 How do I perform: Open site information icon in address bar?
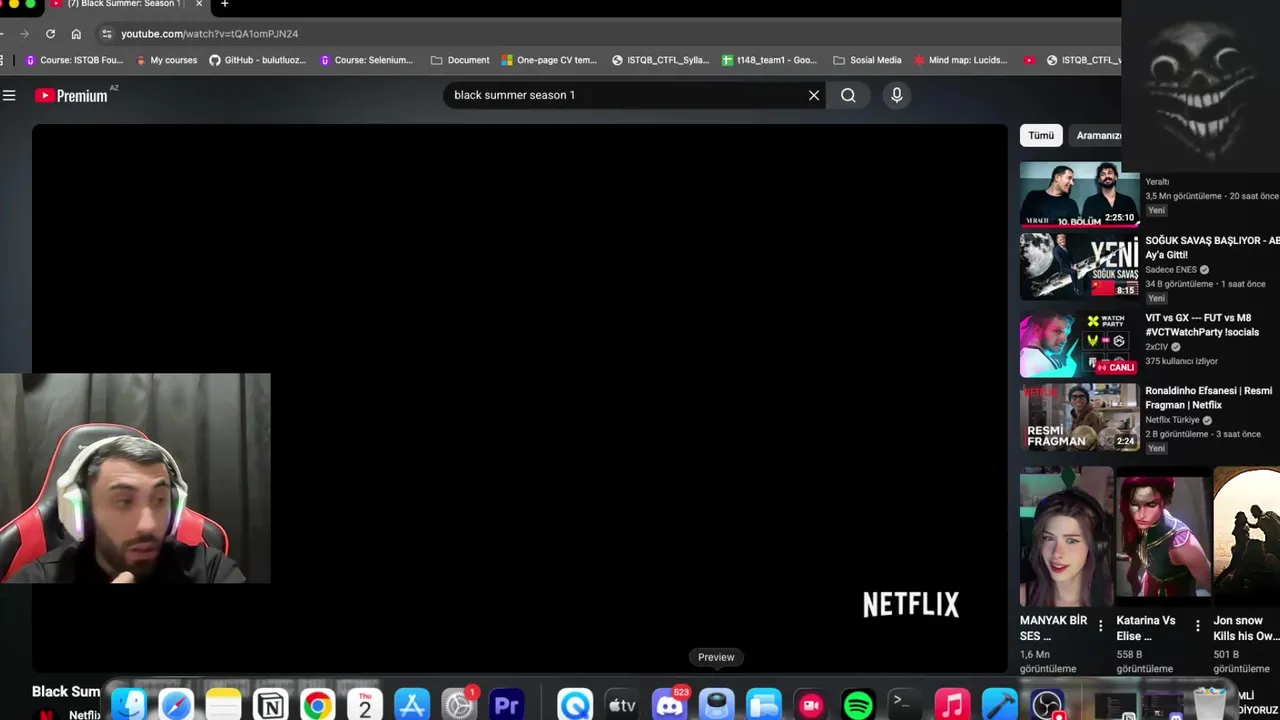click(107, 33)
